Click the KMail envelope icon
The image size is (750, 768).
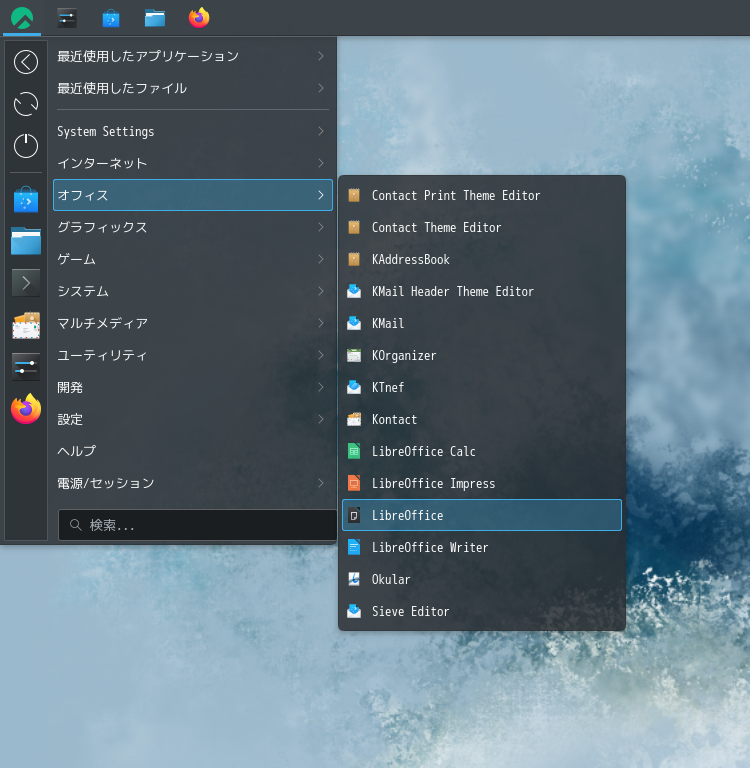(x=354, y=323)
